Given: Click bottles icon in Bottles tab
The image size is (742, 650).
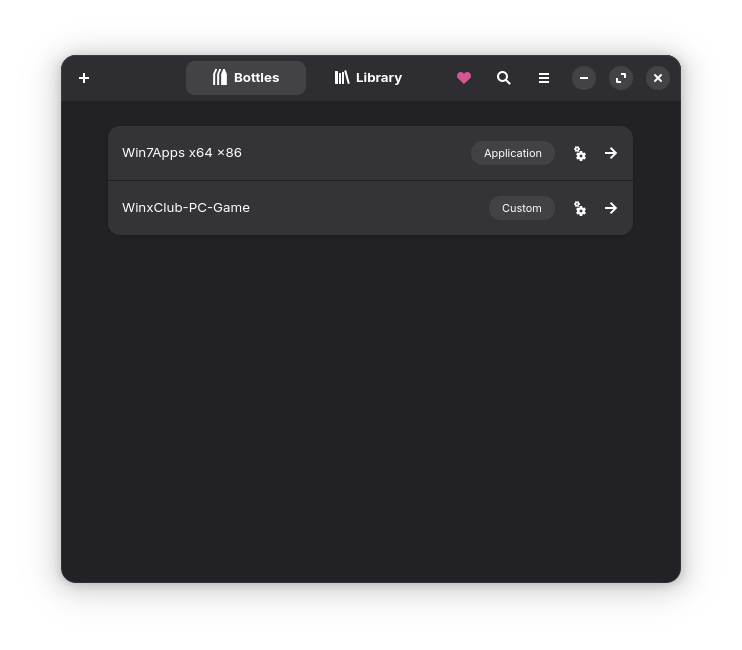Looking at the screenshot, I should [x=220, y=77].
